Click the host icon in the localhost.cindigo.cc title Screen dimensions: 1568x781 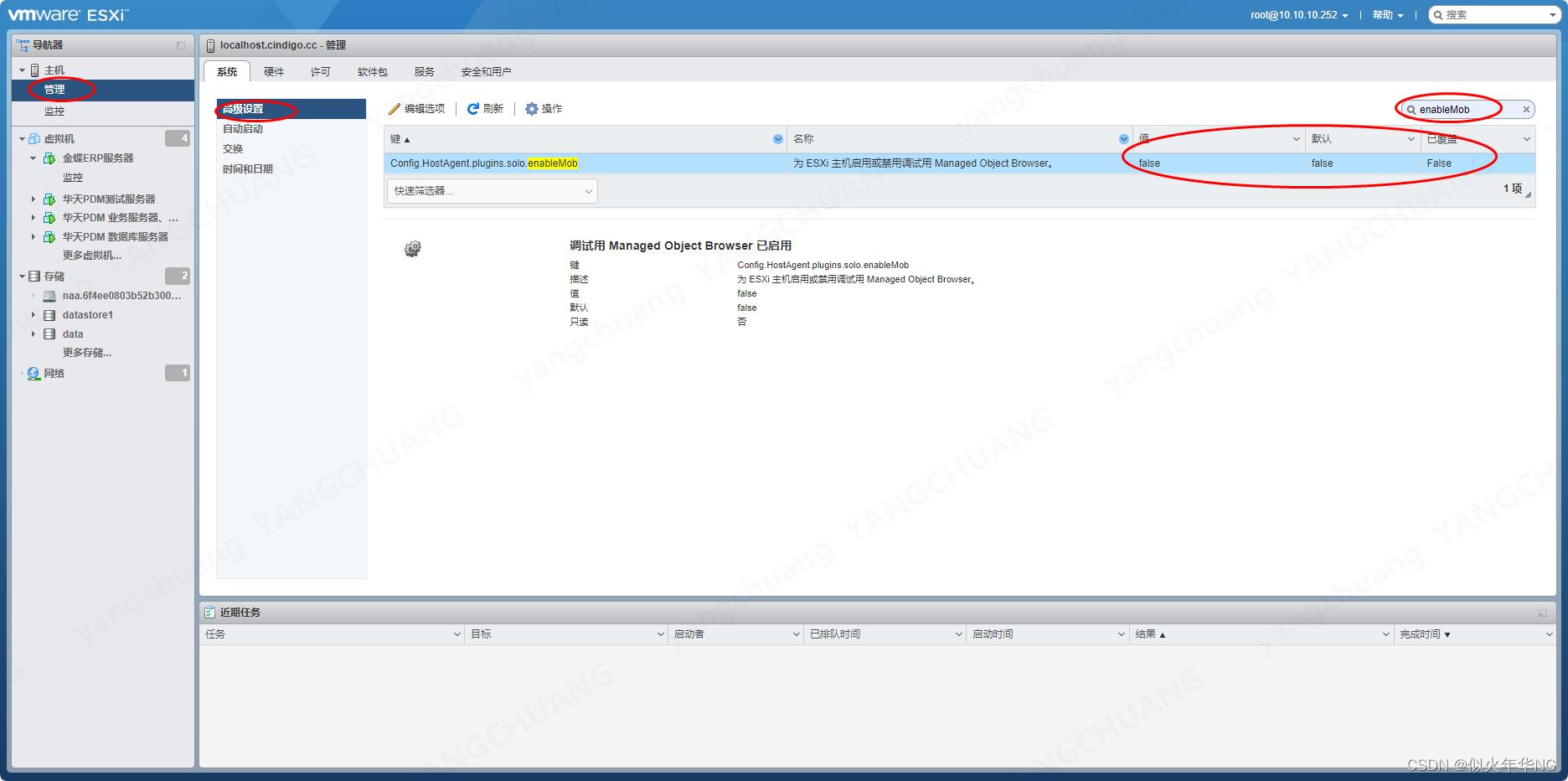211,45
